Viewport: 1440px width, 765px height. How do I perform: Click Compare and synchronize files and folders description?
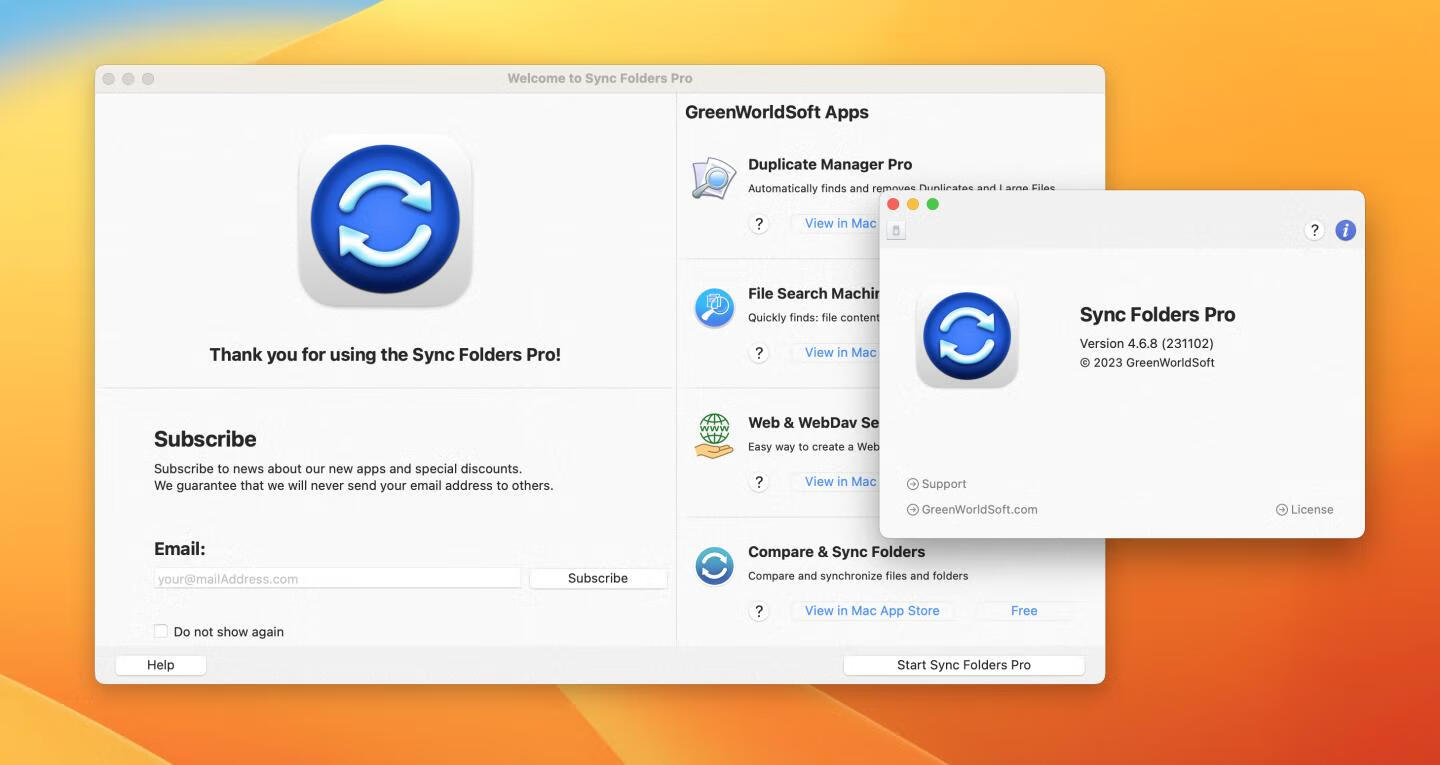click(x=858, y=576)
